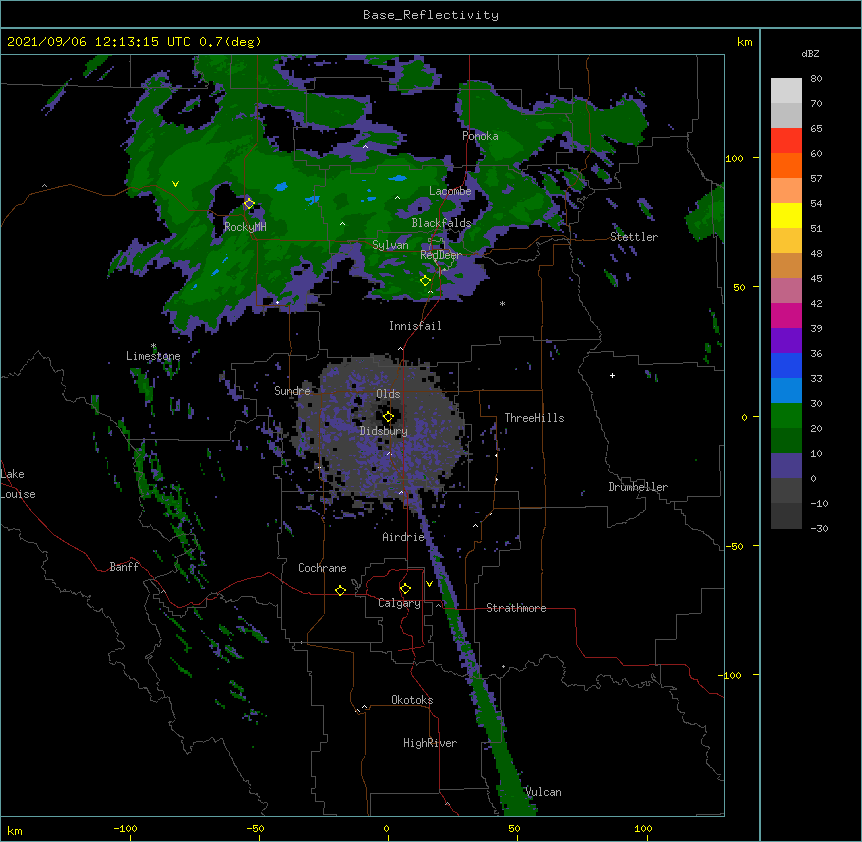Click the RedDeer city label
862x842 pixels.
coord(441,255)
